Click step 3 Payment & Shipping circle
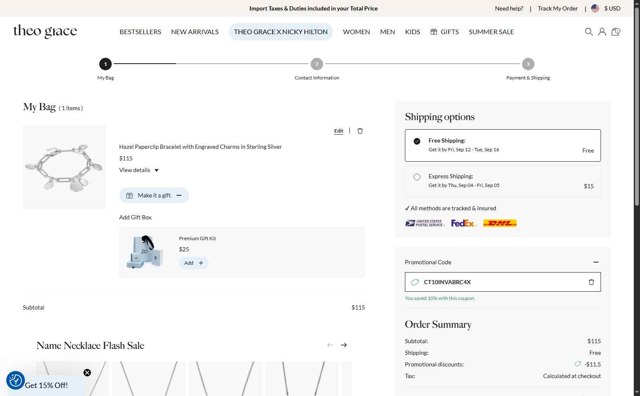Viewport: 640px width, 396px height. point(528,64)
